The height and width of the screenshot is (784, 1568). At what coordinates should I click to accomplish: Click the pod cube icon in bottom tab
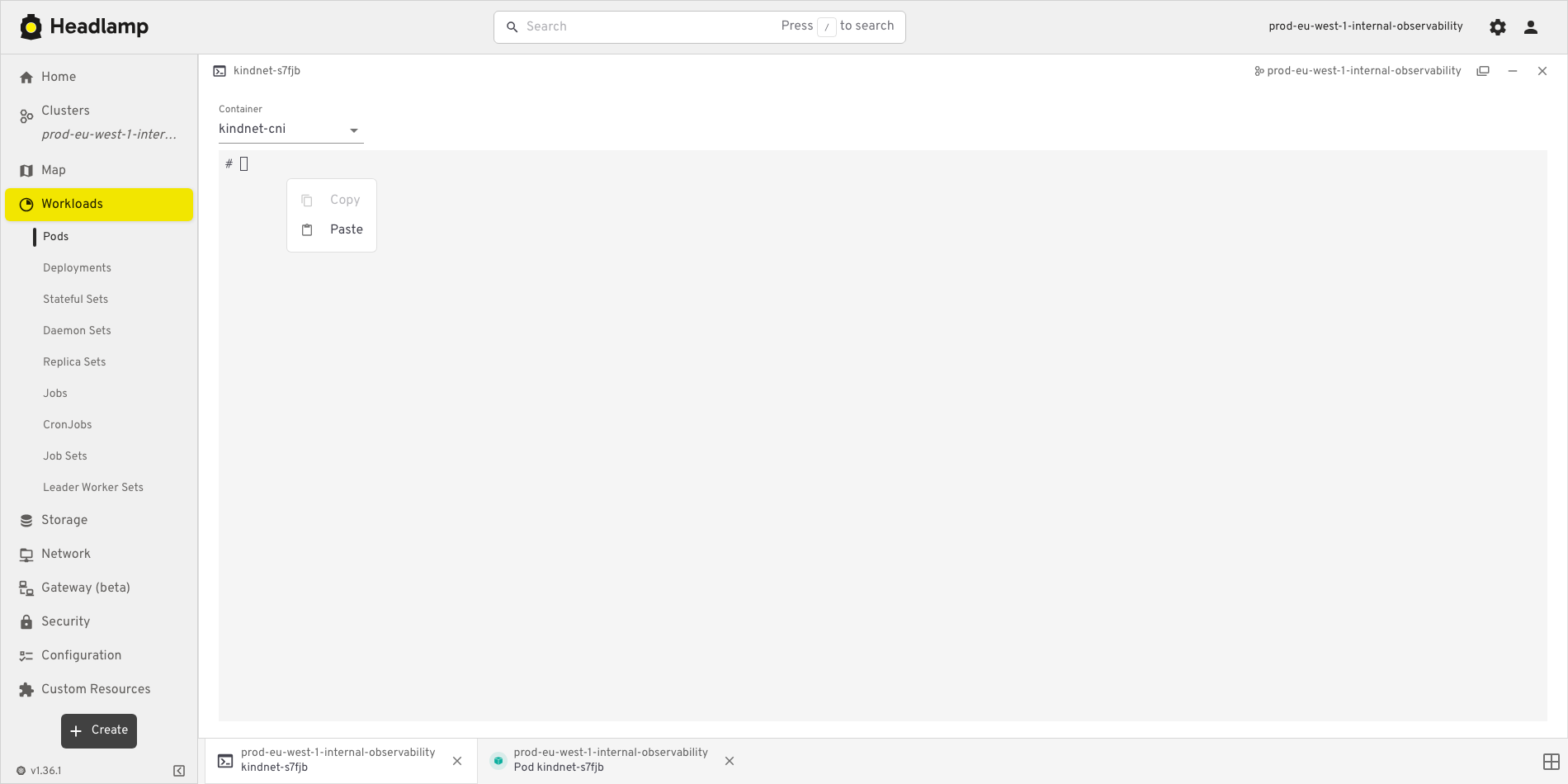pos(498,761)
